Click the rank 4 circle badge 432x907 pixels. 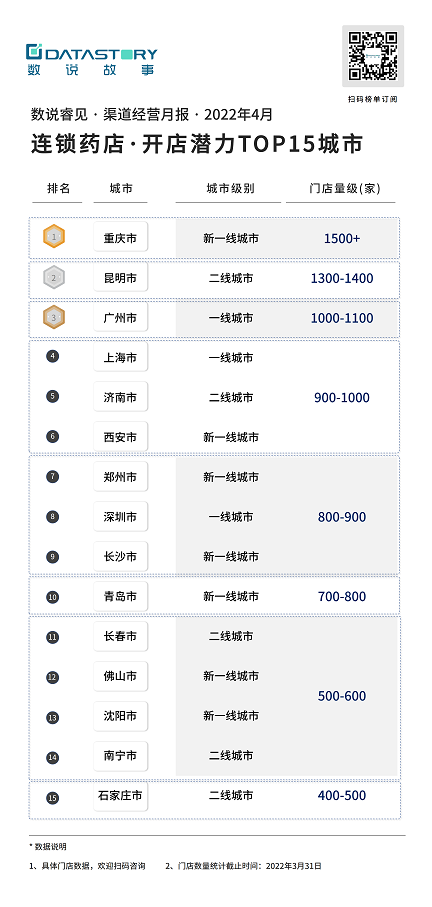(x=53, y=356)
